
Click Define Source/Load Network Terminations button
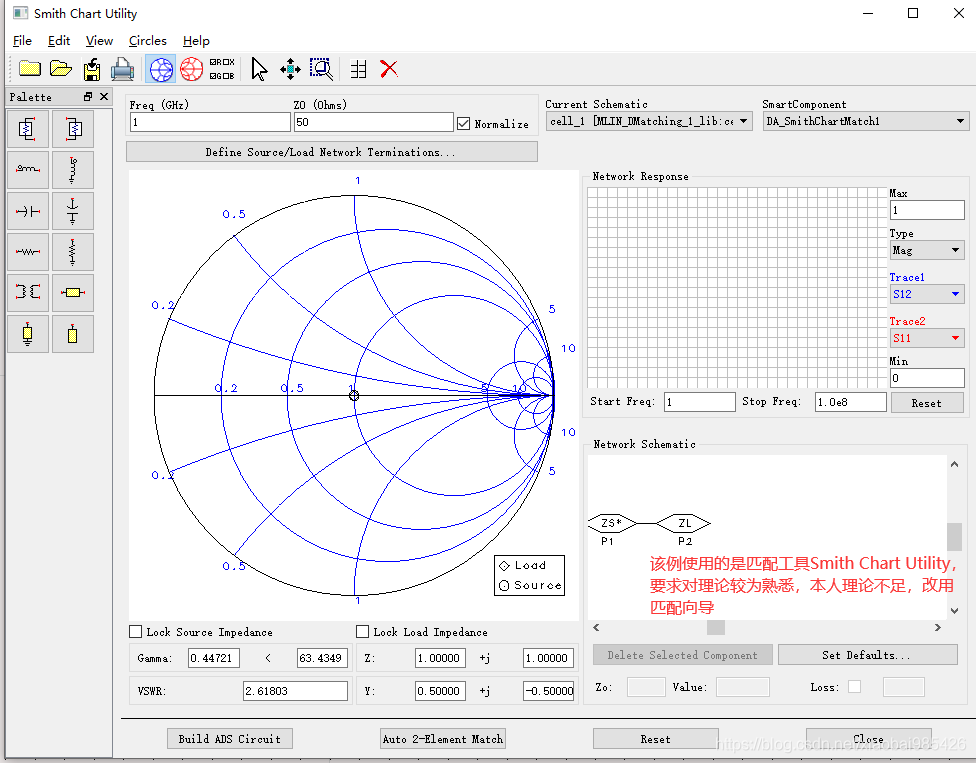[x=331, y=152]
